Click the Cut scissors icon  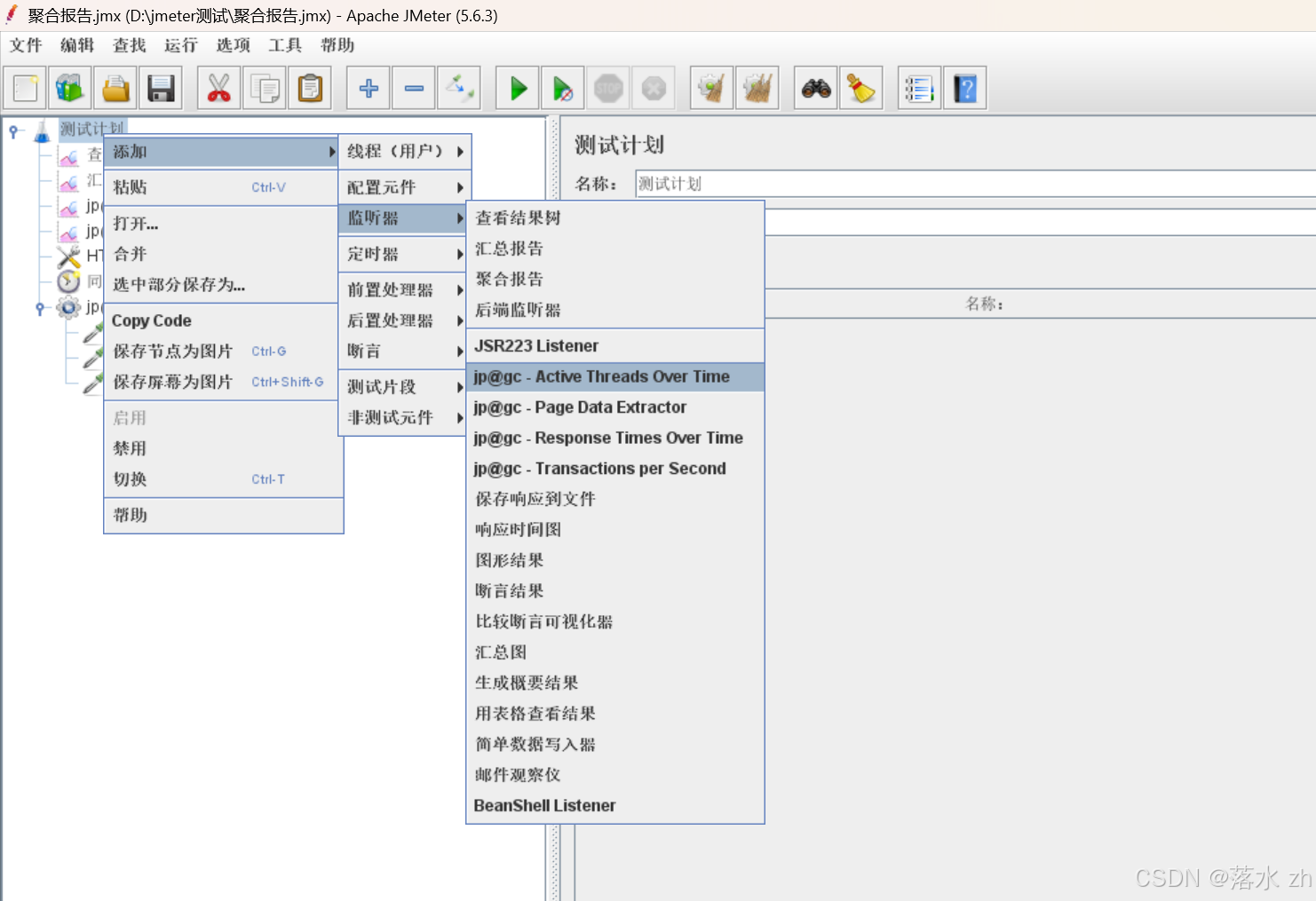[218, 88]
